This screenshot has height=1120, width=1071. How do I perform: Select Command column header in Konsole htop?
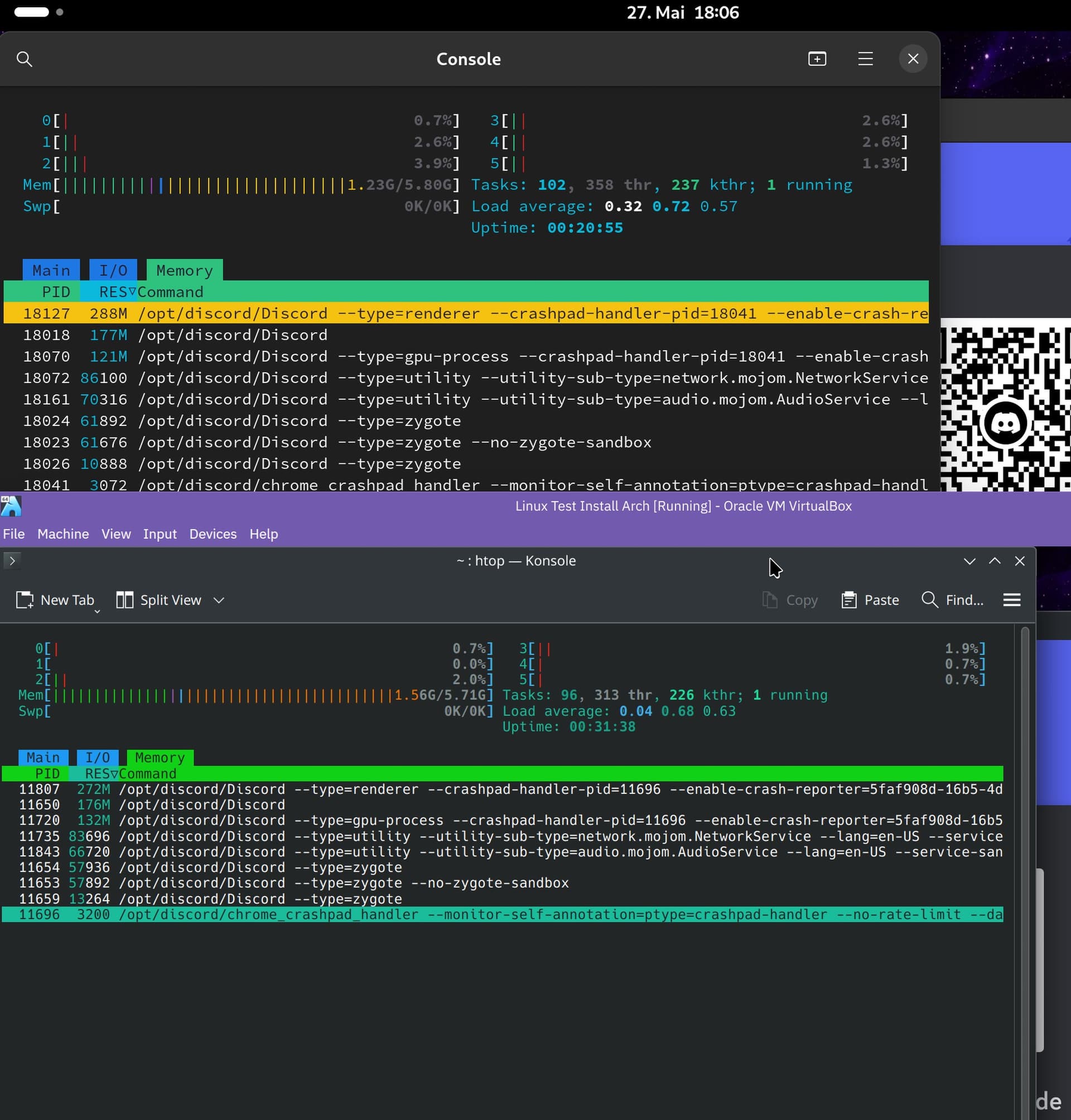pyautogui.click(x=148, y=773)
